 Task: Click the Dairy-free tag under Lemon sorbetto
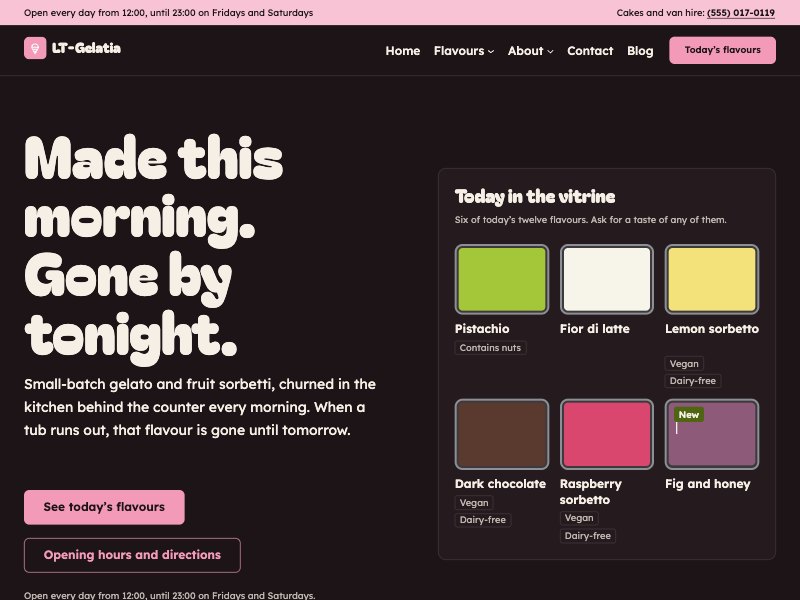pos(692,381)
